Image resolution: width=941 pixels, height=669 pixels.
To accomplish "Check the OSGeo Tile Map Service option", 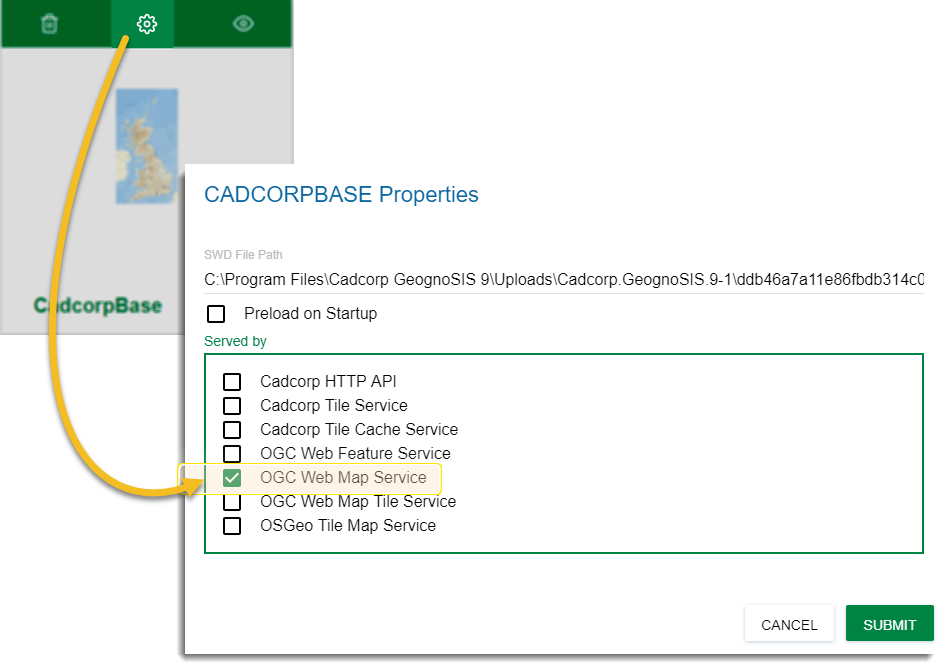I will (x=232, y=525).
